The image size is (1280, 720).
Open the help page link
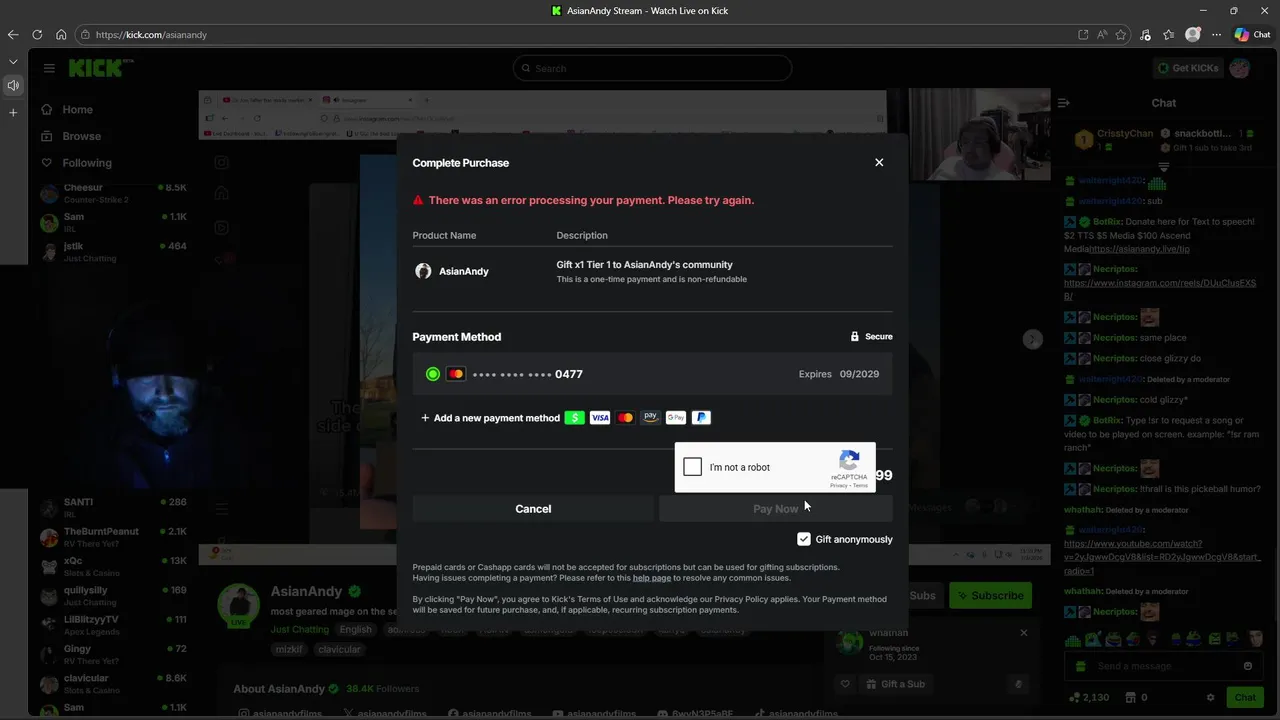click(x=652, y=578)
